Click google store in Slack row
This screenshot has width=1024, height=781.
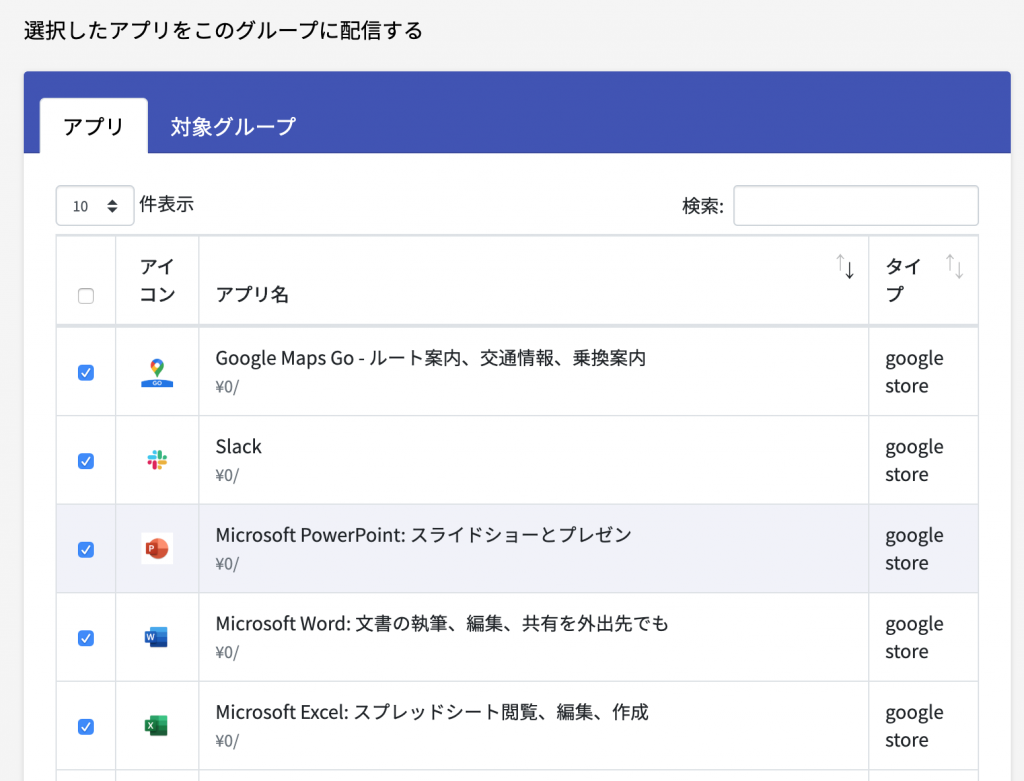914,460
